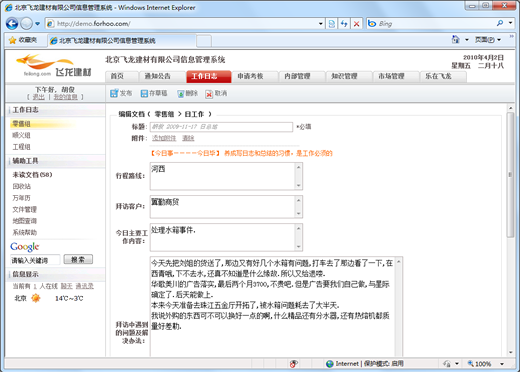This screenshot has width=520, height=372.
Task: Click the Stop loading red X icon
Action: click(356, 24)
